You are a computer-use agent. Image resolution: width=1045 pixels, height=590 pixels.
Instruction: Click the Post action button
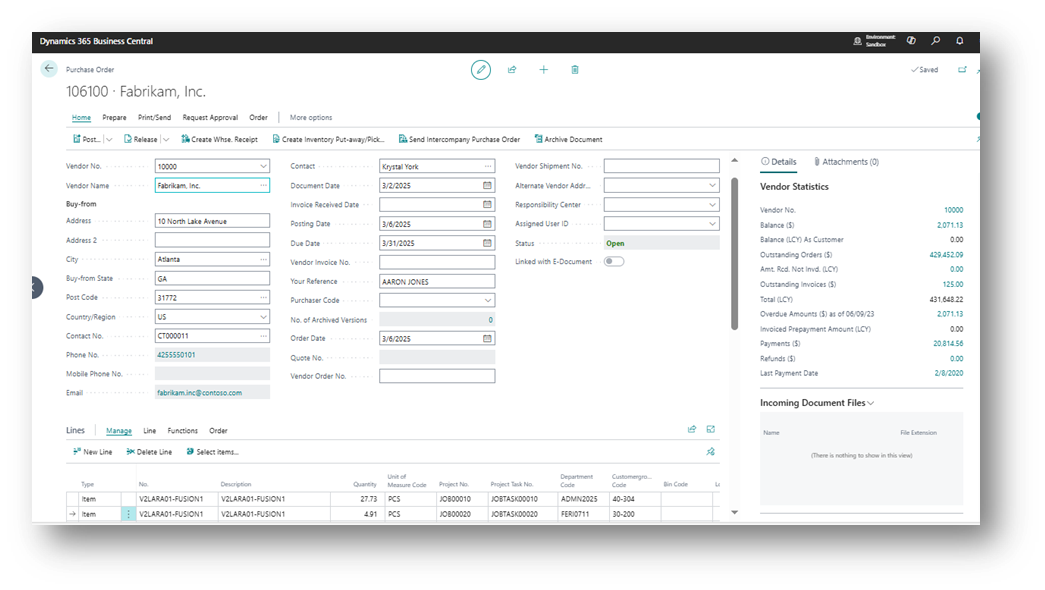pyautogui.click(x=87, y=139)
